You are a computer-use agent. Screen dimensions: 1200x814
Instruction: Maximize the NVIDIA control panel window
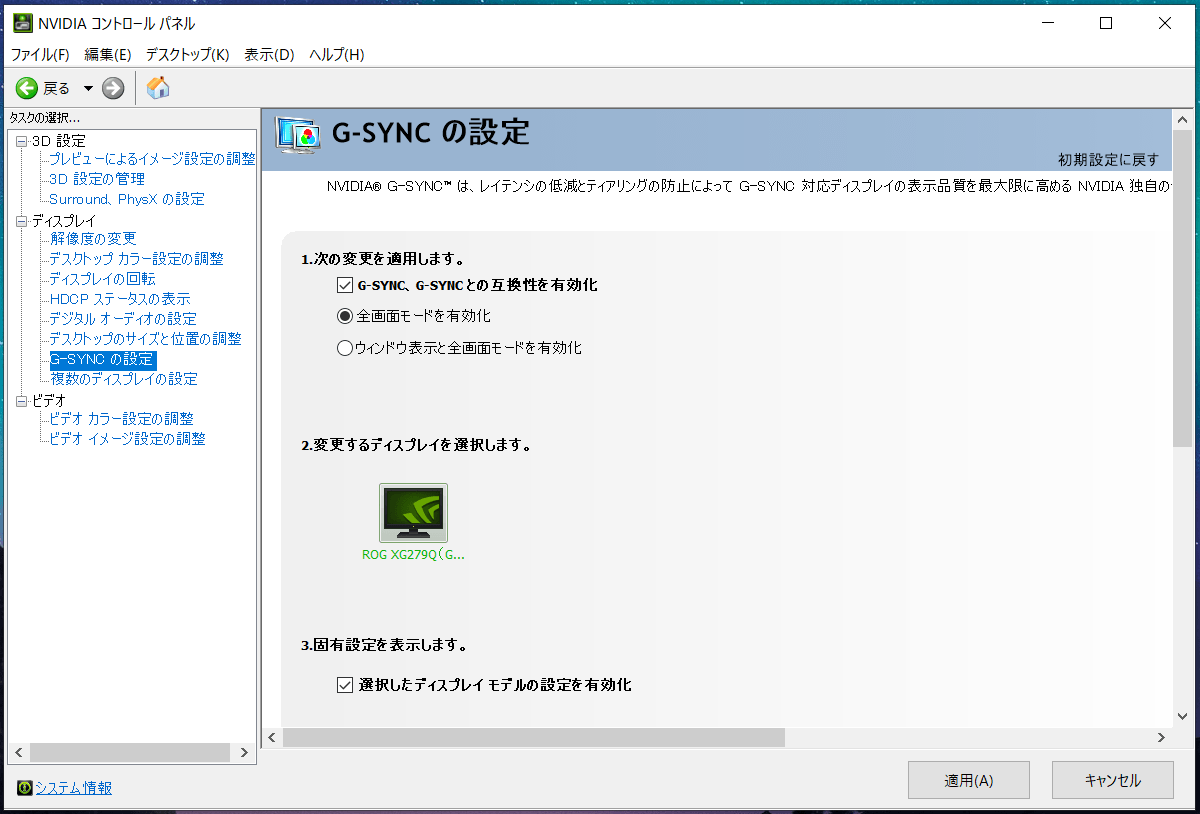1106,23
